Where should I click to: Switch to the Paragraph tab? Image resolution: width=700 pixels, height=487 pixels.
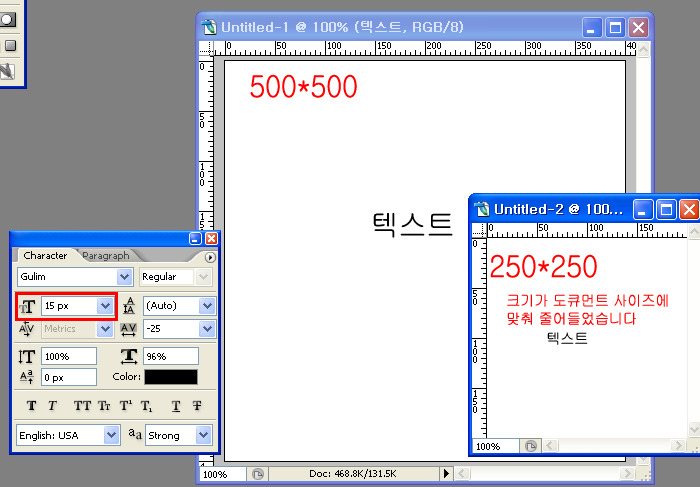coord(106,255)
